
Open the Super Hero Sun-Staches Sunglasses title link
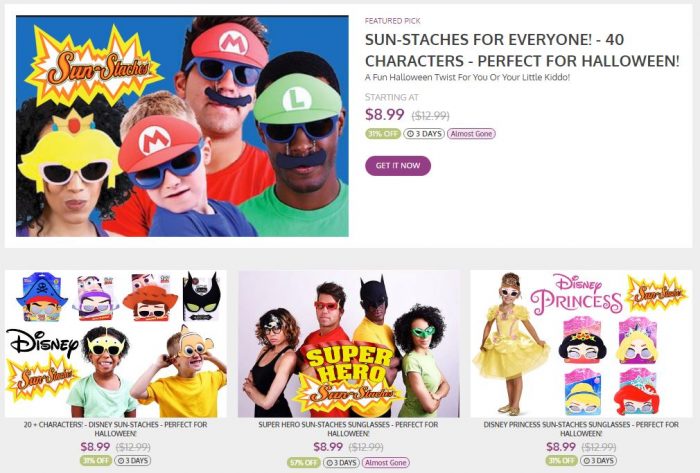348,429
